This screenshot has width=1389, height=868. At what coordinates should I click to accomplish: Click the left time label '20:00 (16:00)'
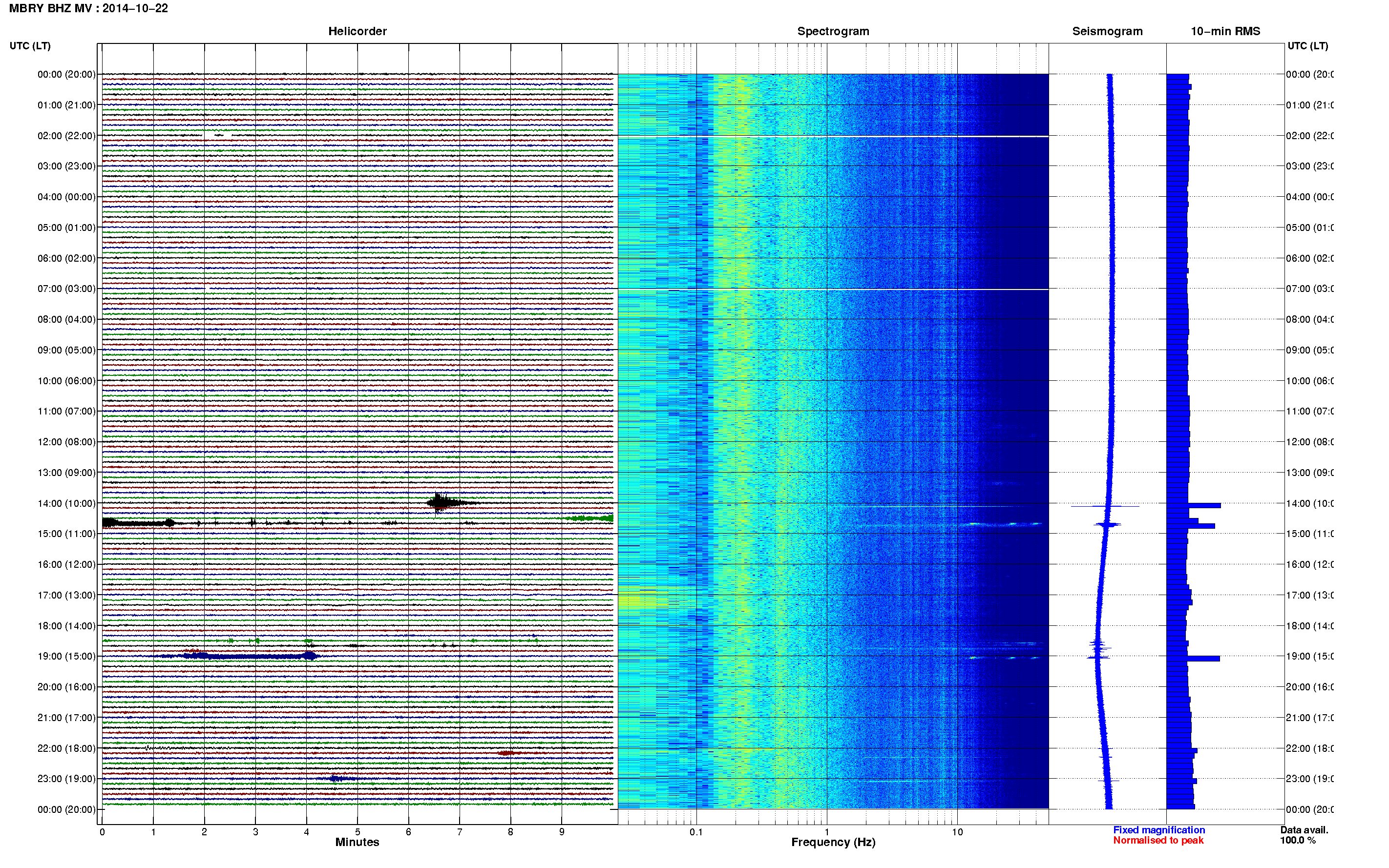66,687
